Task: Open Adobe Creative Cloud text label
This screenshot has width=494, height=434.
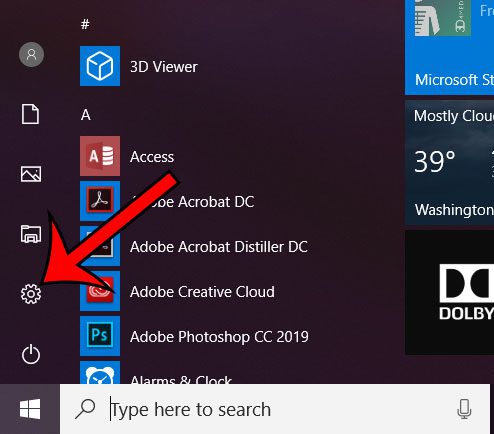Action: [202, 292]
